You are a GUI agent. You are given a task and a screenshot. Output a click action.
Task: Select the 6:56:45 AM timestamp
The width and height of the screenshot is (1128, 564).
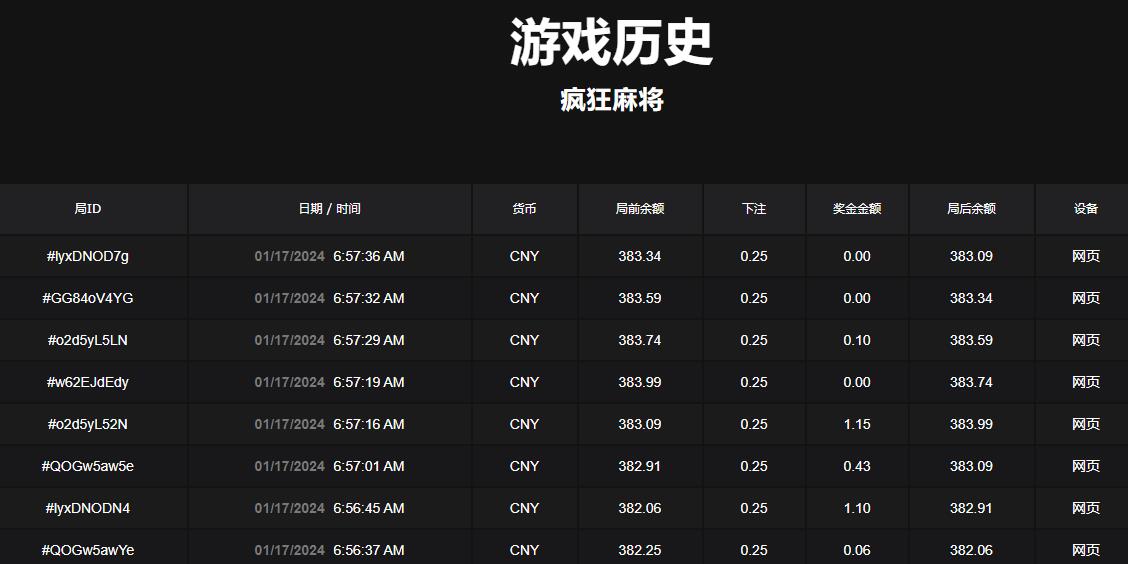[368, 509]
